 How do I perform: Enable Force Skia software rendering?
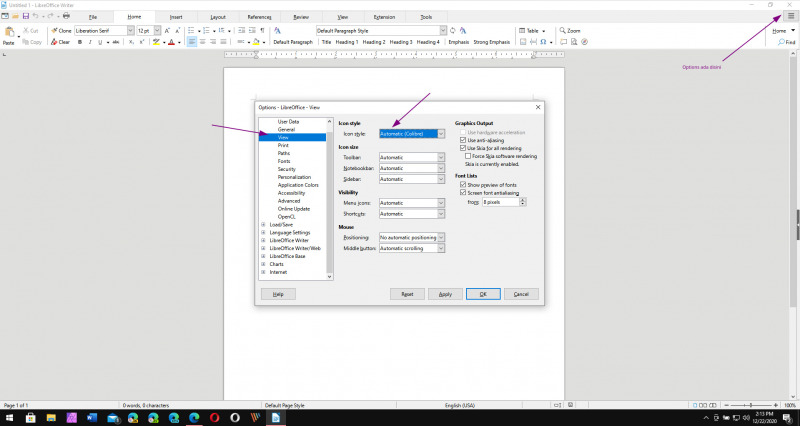click(x=468, y=156)
